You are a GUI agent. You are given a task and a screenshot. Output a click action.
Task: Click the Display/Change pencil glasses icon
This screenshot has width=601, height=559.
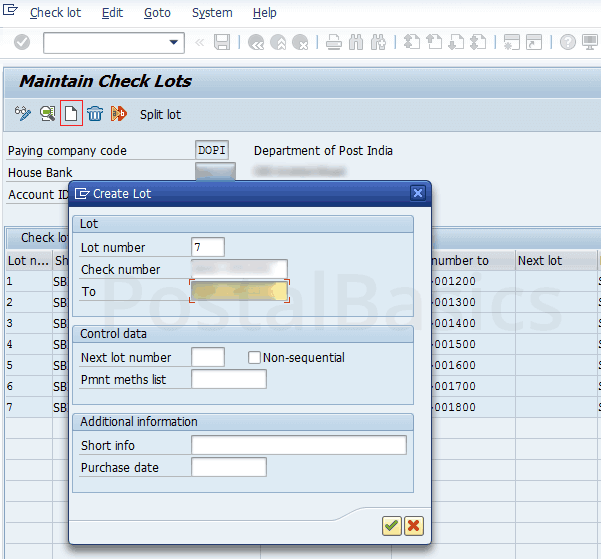(x=23, y=114)
